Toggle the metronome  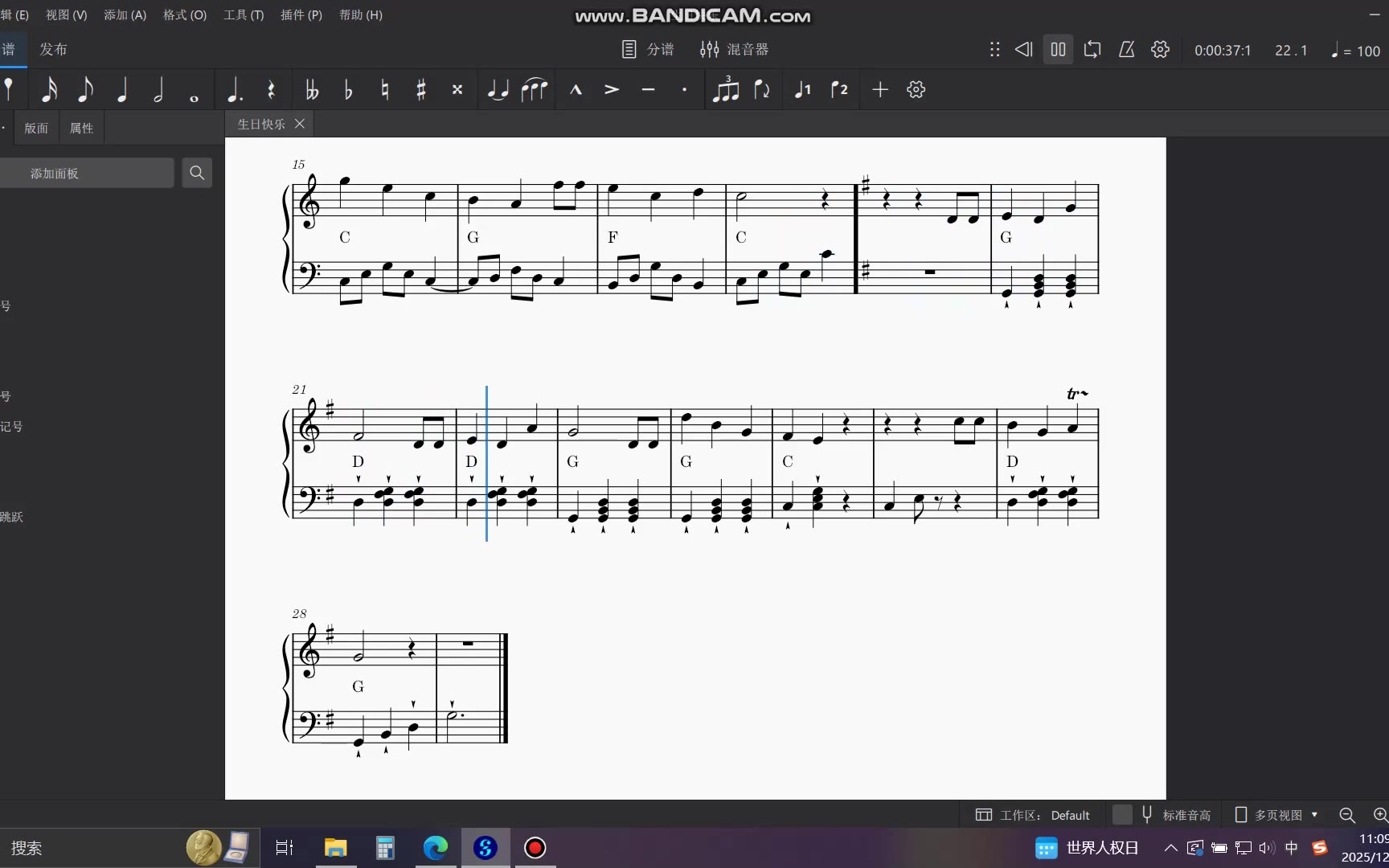1126,50
